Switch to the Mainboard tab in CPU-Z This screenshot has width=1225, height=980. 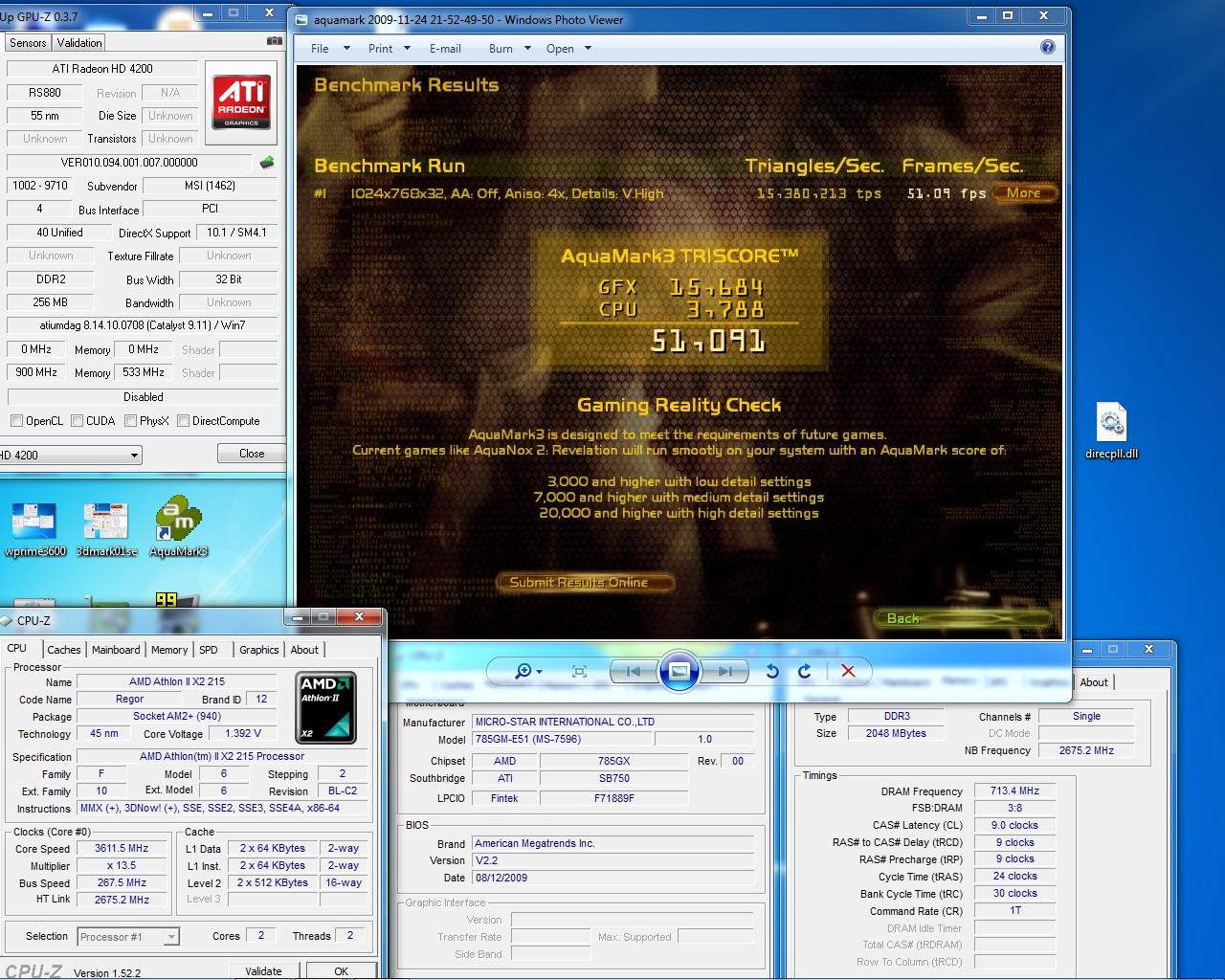tap(116, 650)
